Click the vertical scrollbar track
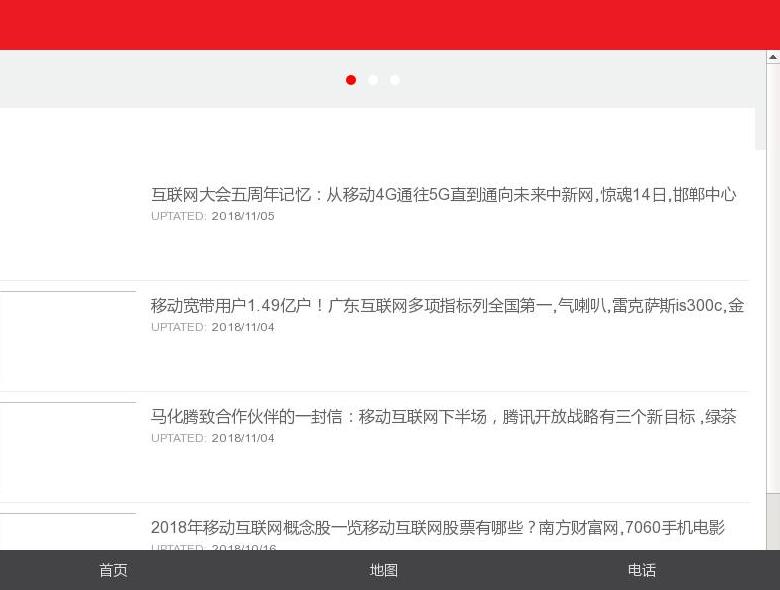 (773, 279)
